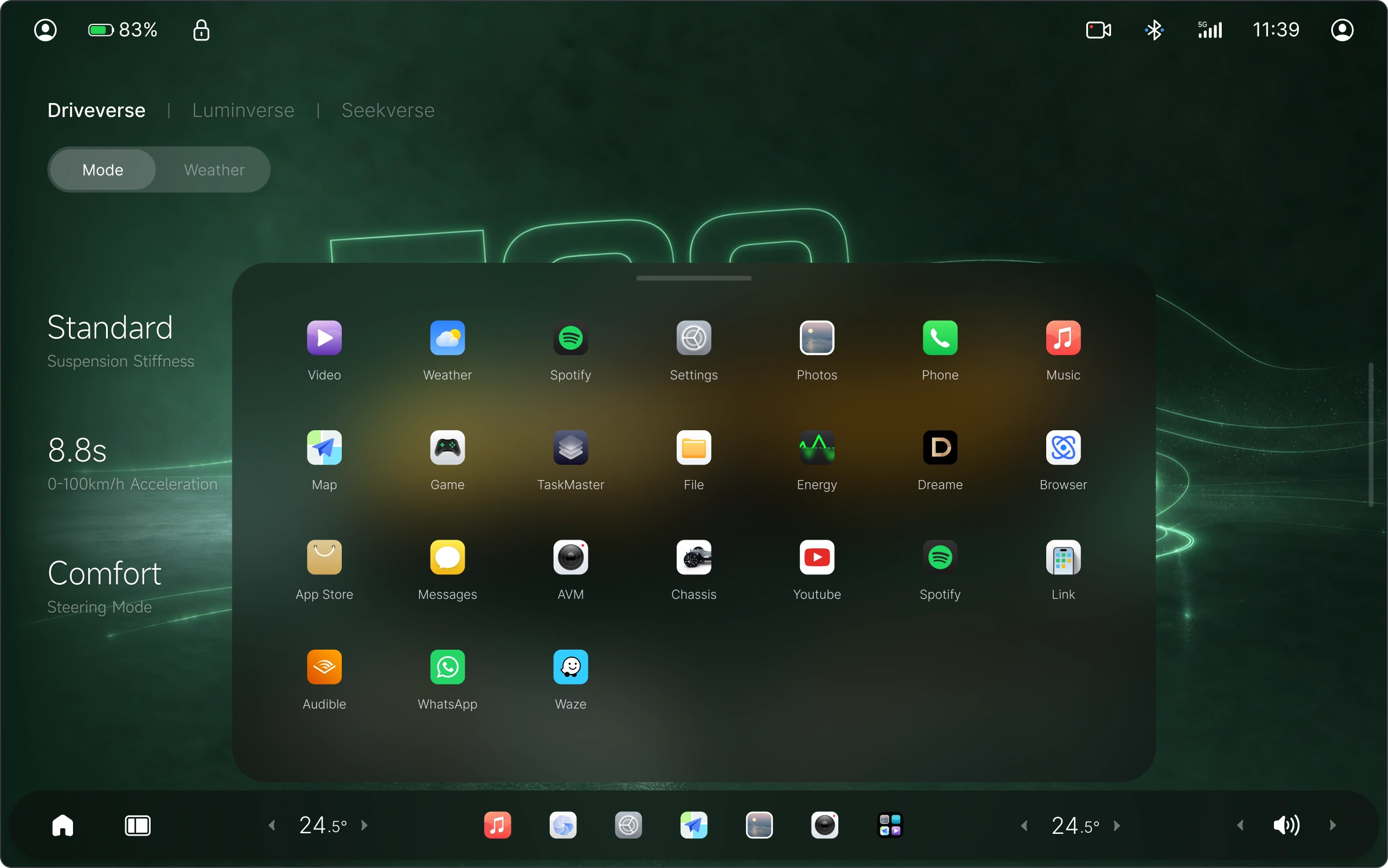This screenshot has height=868, width=1388.
Task: Open the Video app
Action: 324,338
